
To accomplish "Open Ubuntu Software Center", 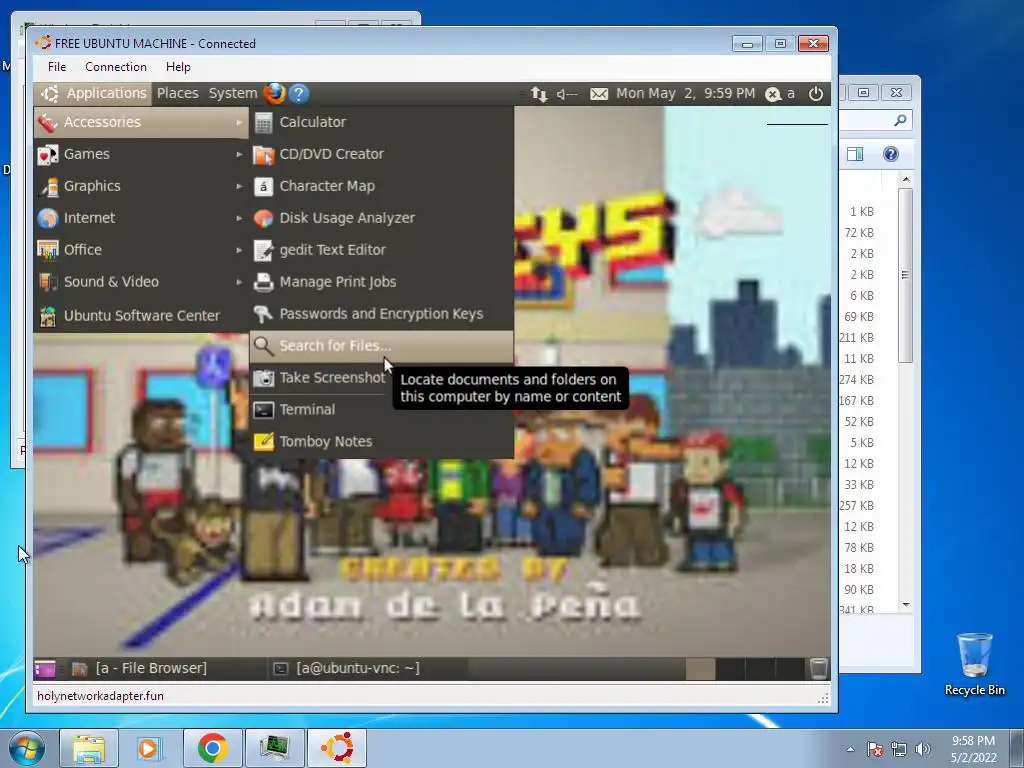I will click(141, 315).
